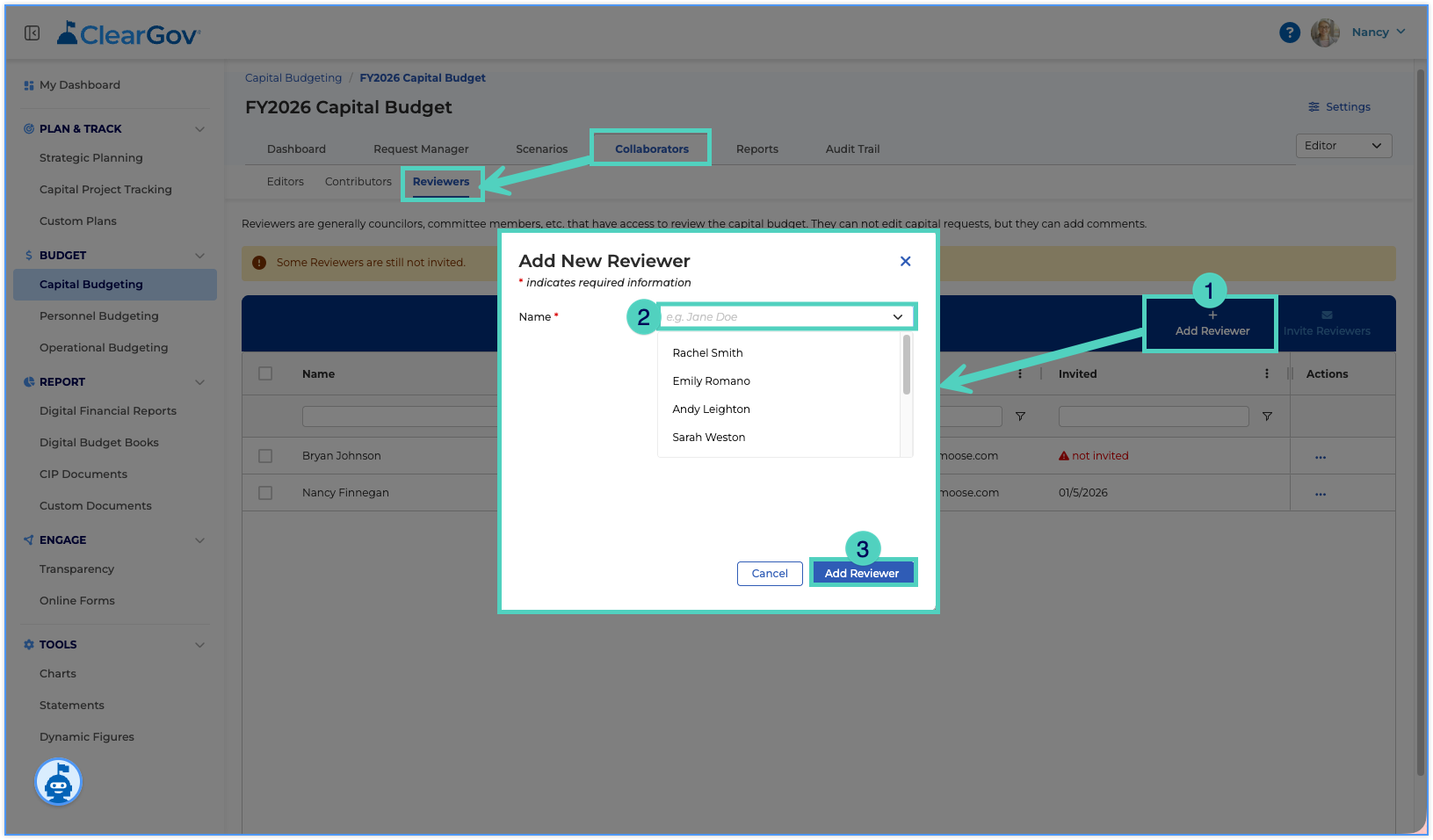Open actions menu for Nancy Finnegan row
1433x840 pixels.
tap(1320, 494)
